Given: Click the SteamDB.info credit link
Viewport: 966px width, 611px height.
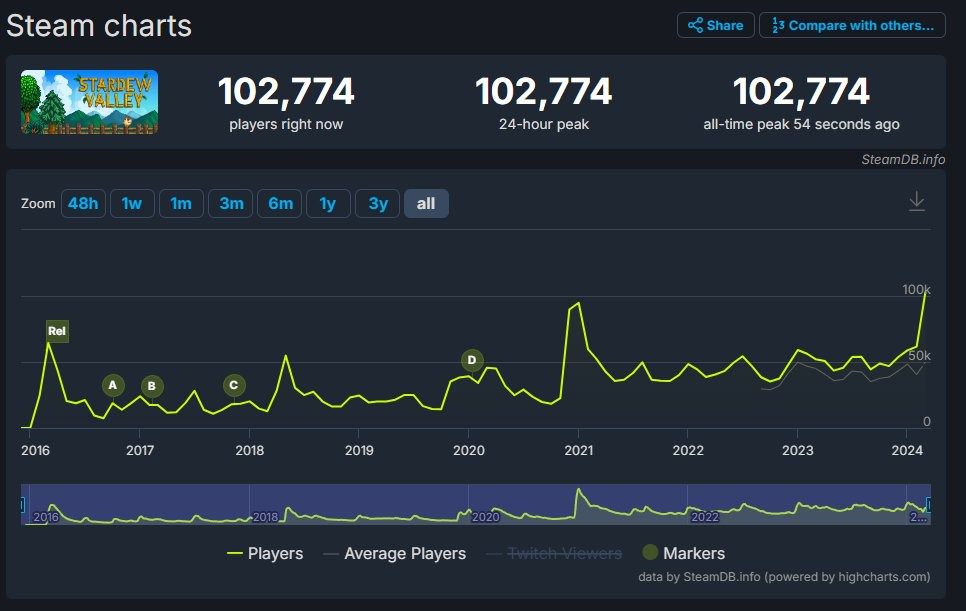Looking at the screenshot, I should coord(903,159).
